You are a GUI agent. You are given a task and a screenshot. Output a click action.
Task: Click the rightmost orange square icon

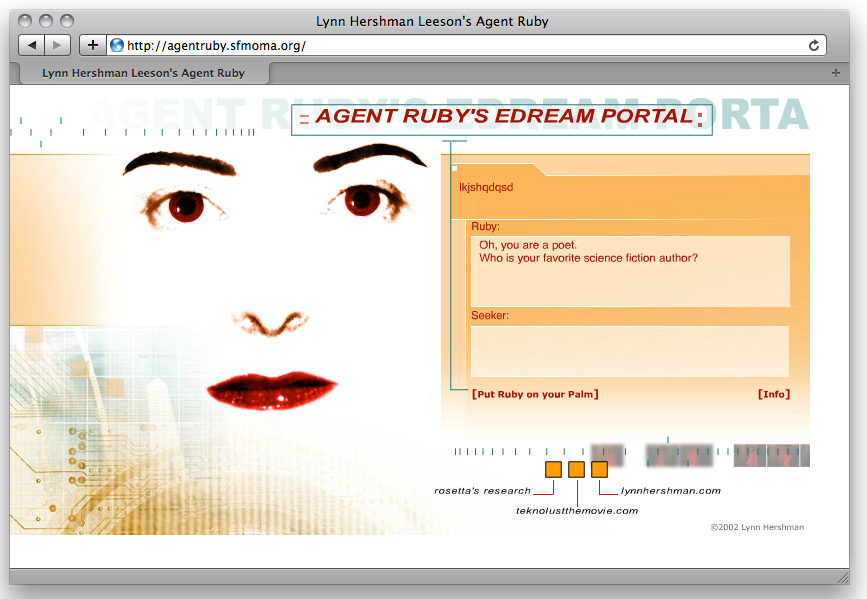point(599,470)
